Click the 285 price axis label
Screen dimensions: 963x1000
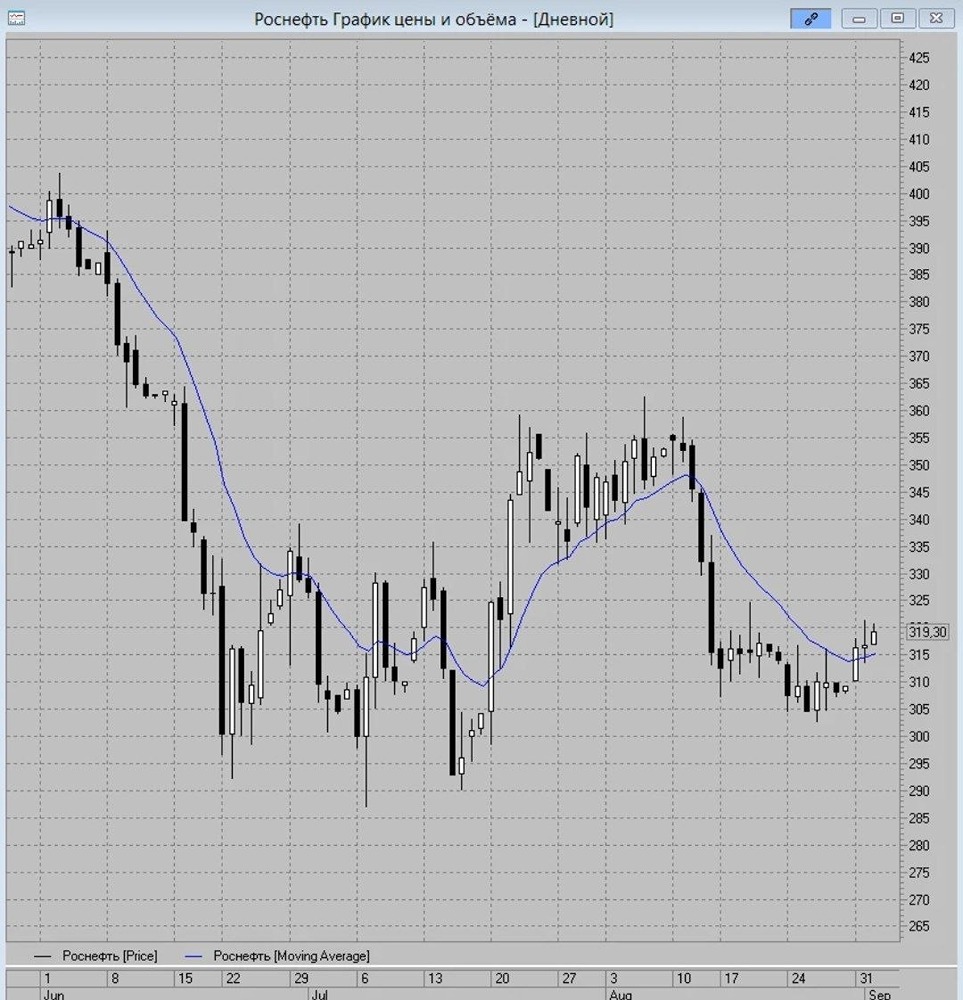(x=919, y=818)
